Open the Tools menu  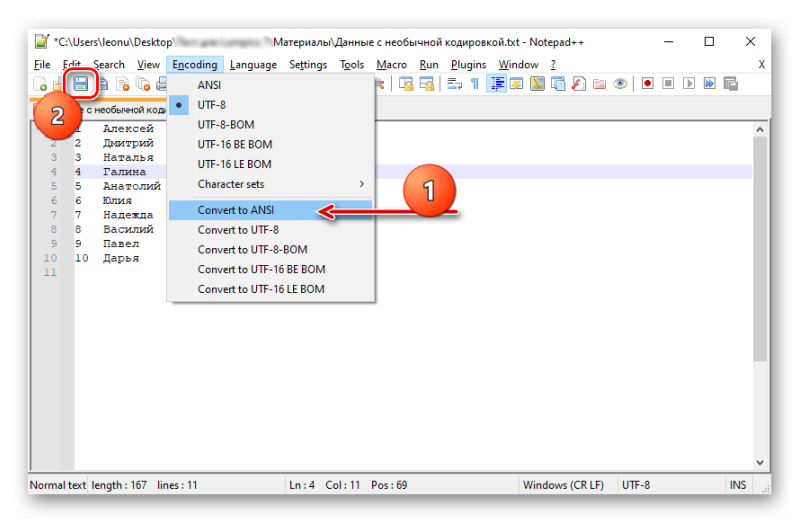[352, 65]
